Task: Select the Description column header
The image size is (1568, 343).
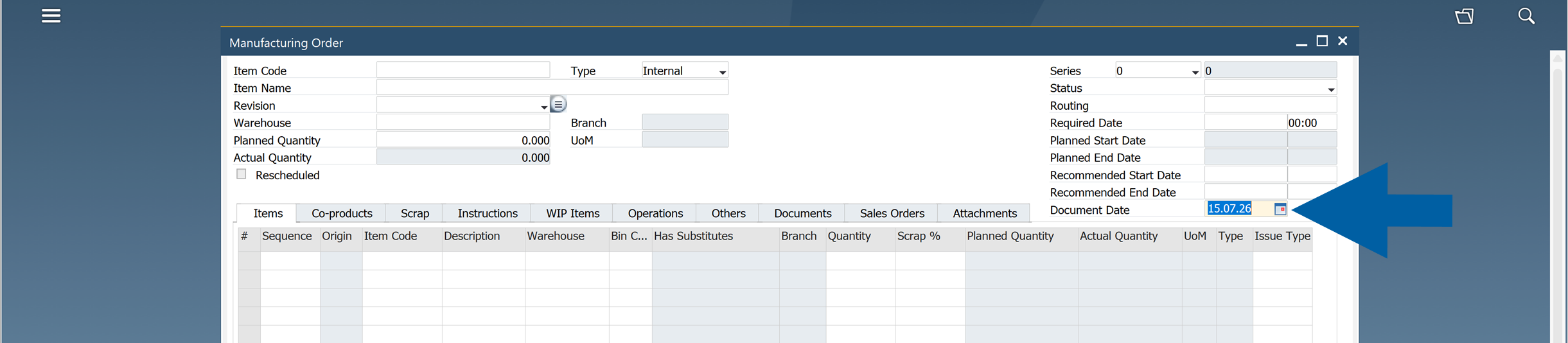Action: point(484,236)
